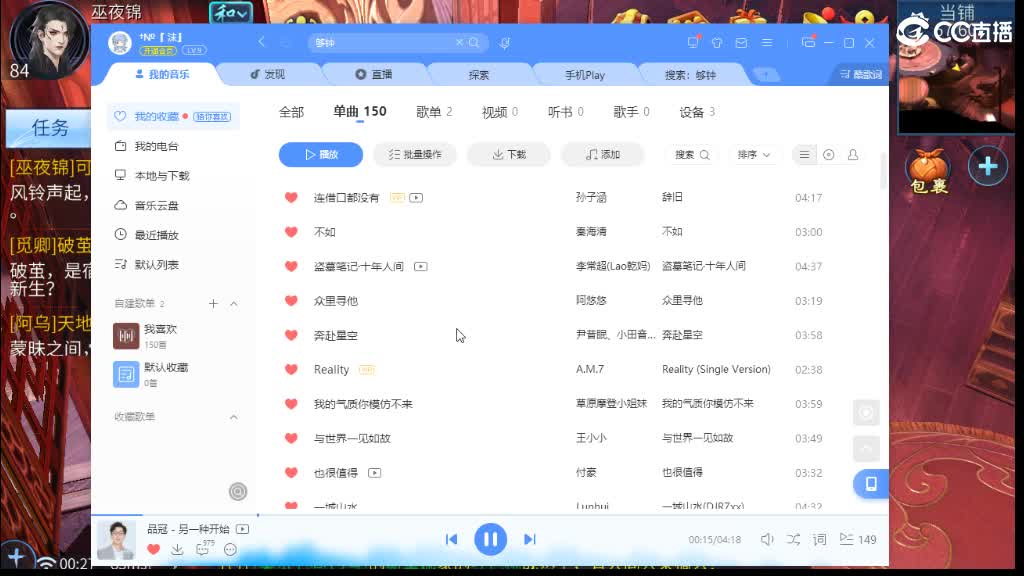This screenshot has height=576, width=1024.
Task: Collapse the 收藏歌单 section
Action: click(234, 417)
